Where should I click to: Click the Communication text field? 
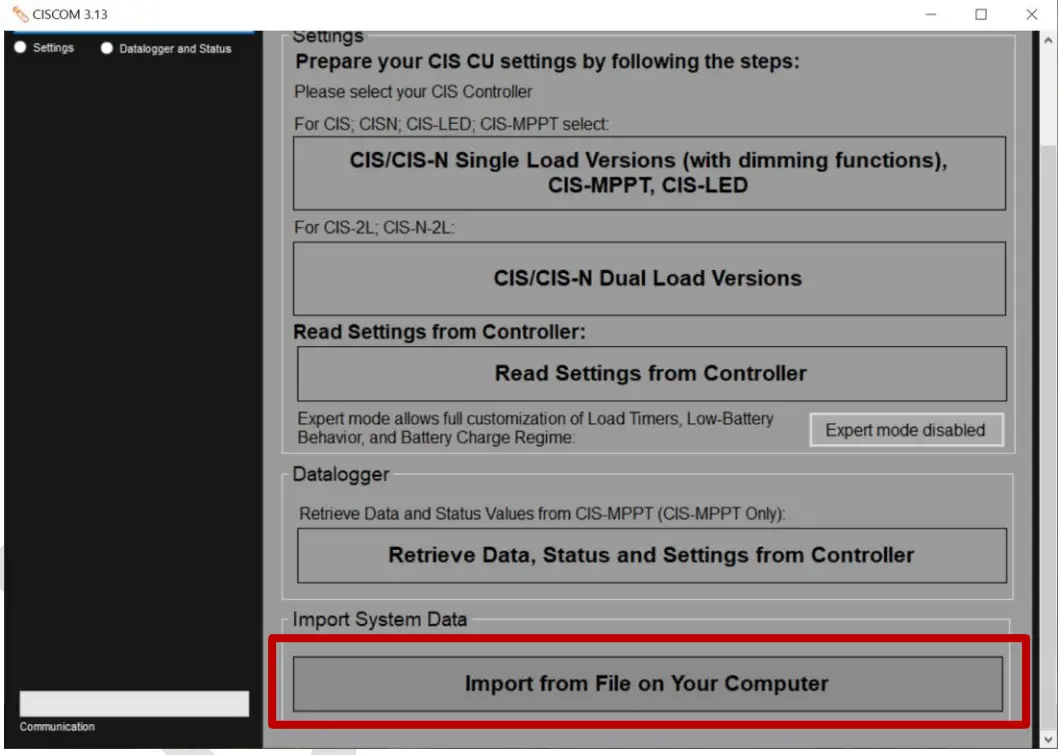(133, 703)
